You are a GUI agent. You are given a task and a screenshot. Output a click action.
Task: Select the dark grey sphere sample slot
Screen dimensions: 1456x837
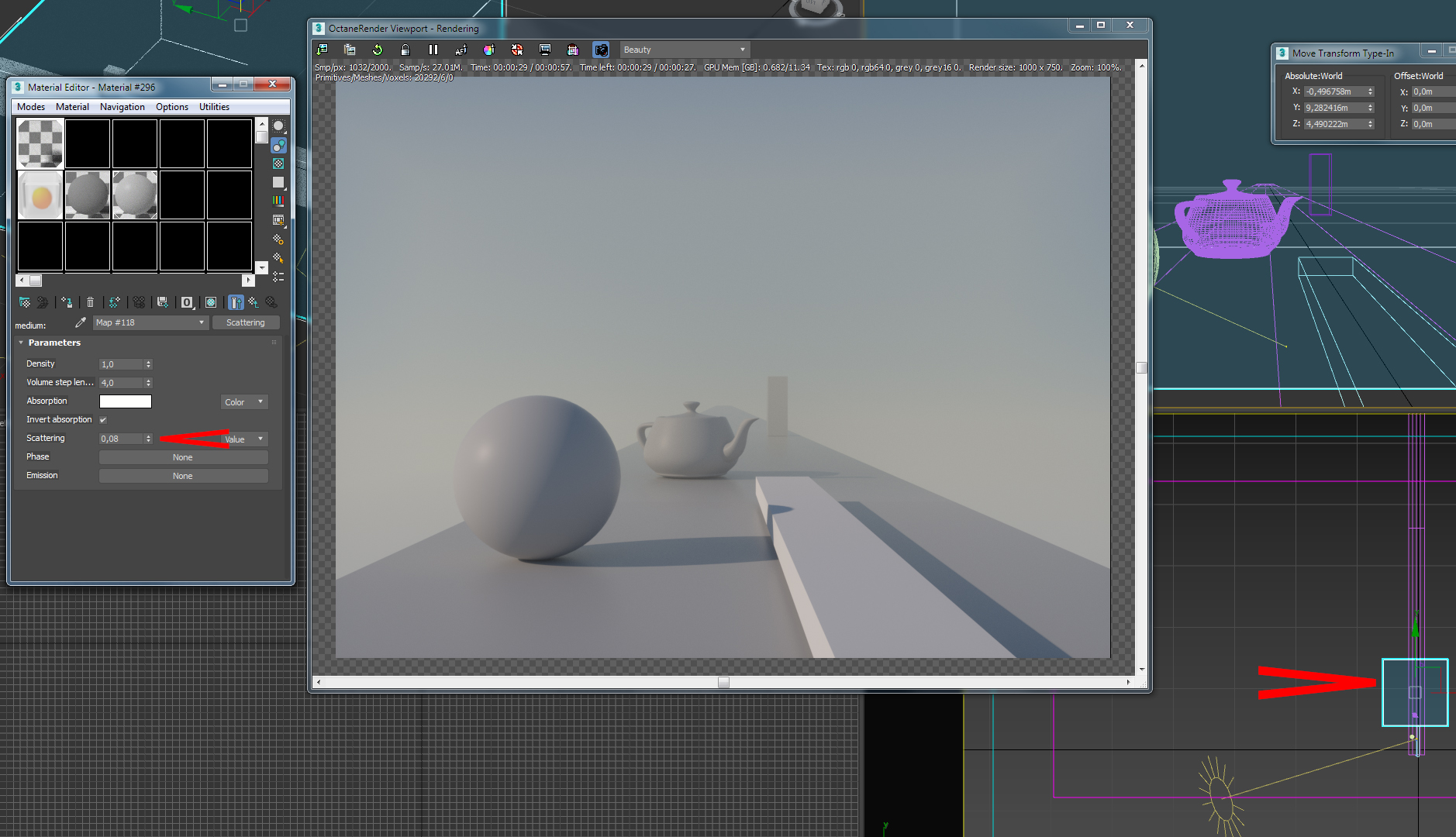(88, 195)
